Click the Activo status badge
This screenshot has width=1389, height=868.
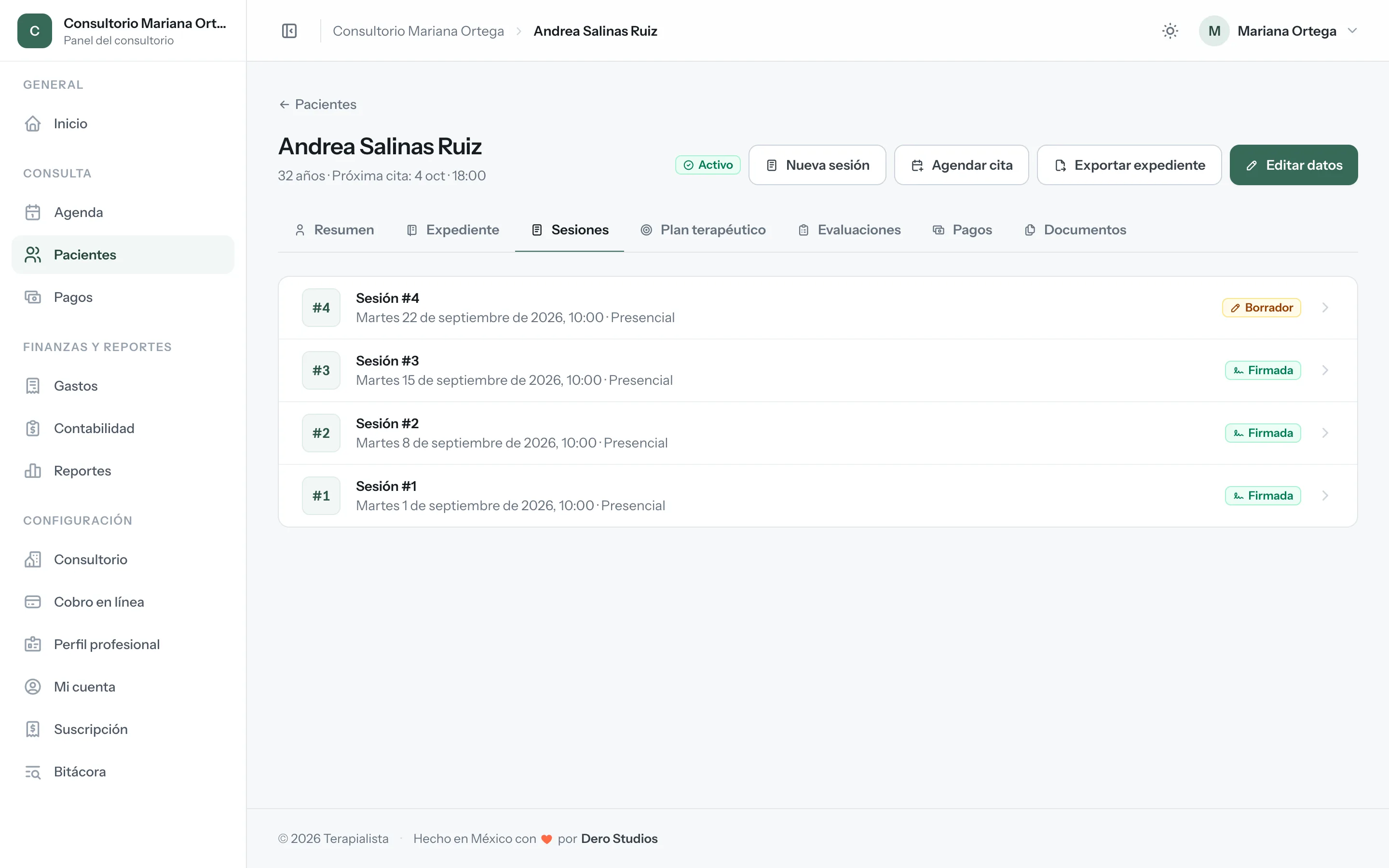pyautogui.click(x=708, y=165)
